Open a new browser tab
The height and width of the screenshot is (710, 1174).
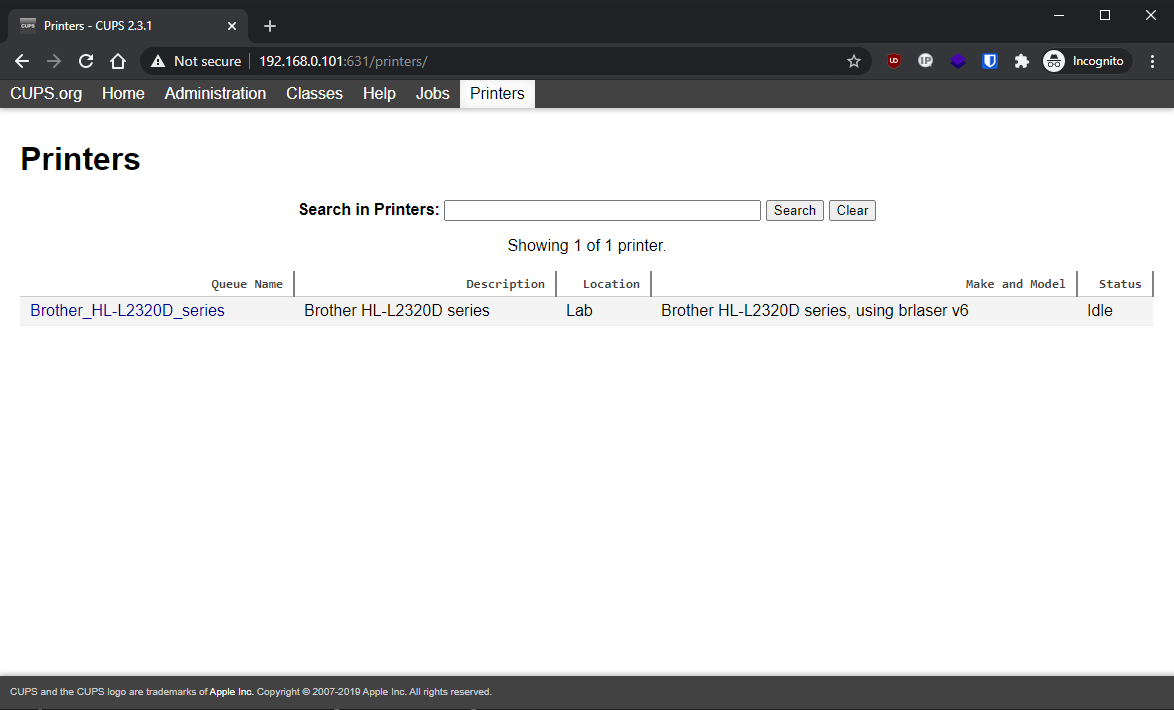(x=270, y=26)
